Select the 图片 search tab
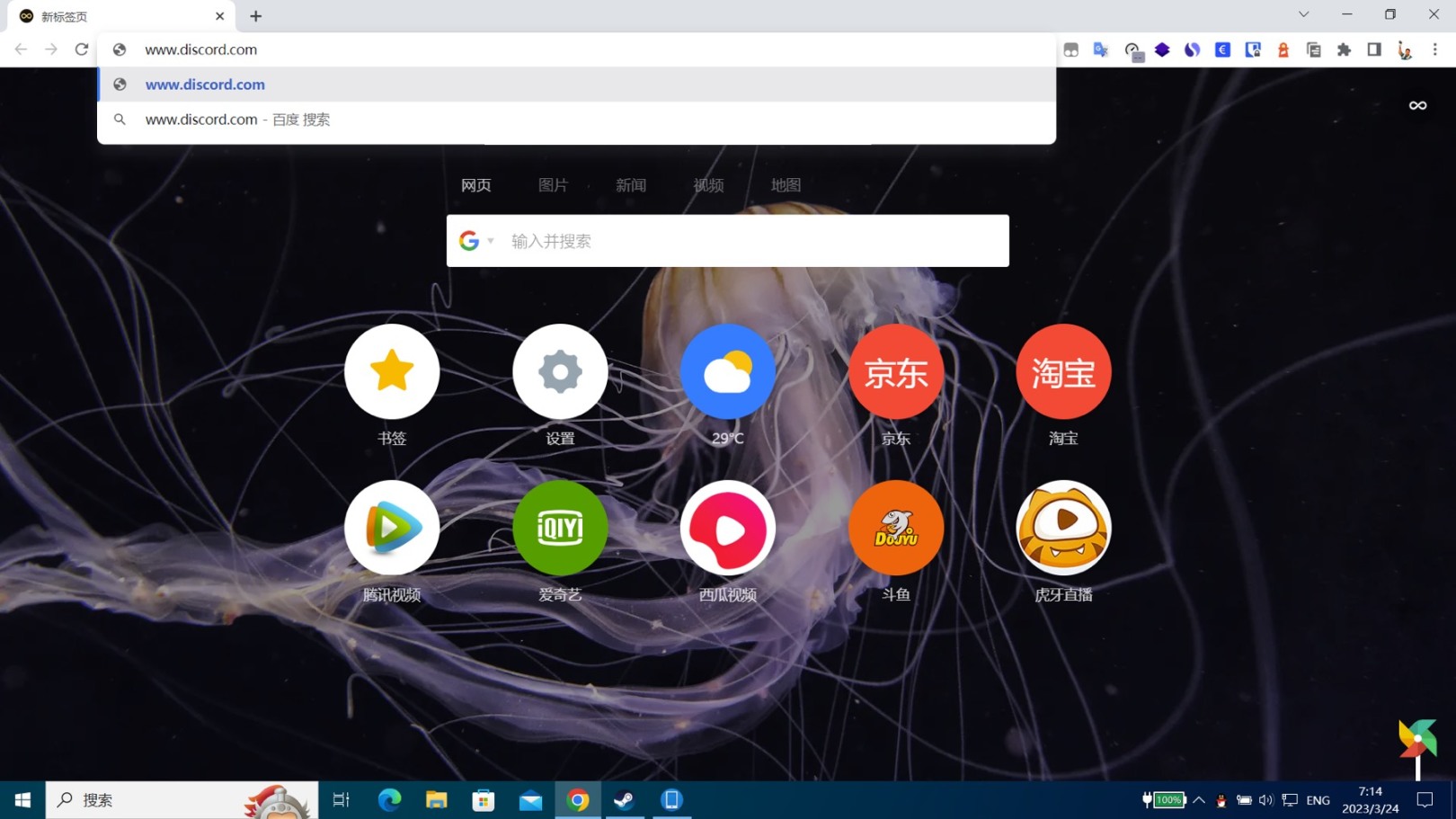The image size is (1456, 819). coord(554,185)
